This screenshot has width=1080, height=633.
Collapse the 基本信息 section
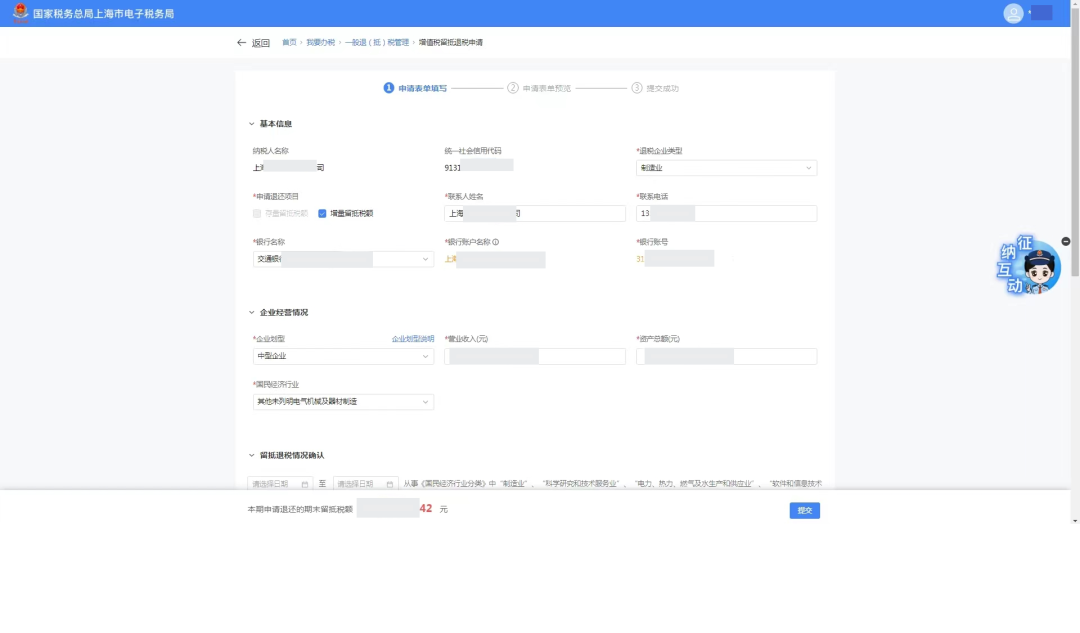(x=252, y=124)
